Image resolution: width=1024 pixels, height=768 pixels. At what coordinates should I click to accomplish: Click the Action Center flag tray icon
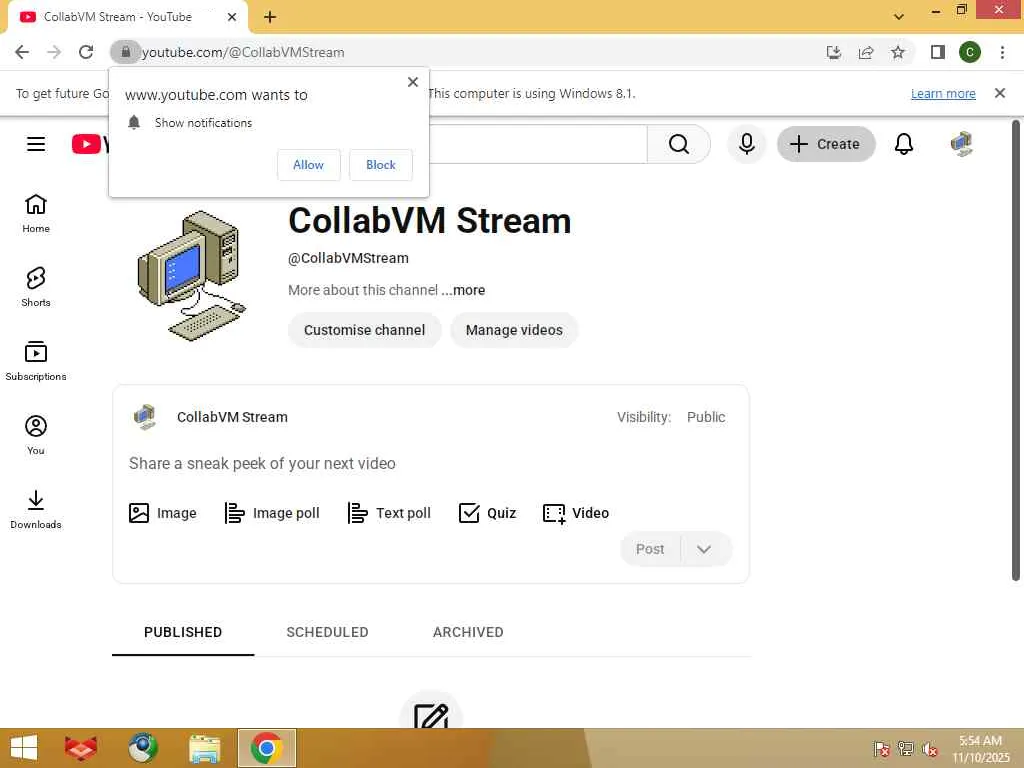tap(881, 749)
